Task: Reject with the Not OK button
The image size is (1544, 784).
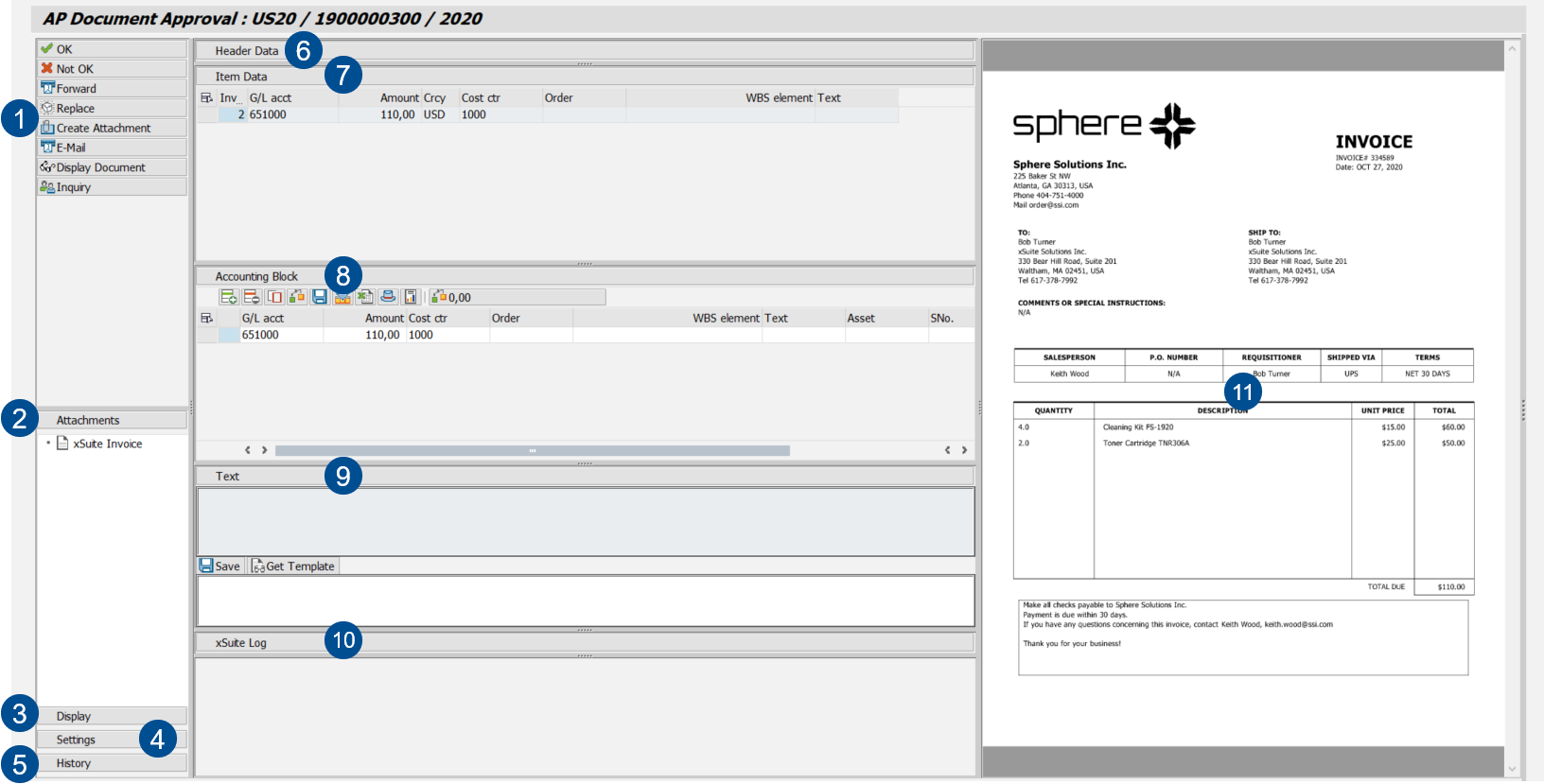Action: point(112,68)
